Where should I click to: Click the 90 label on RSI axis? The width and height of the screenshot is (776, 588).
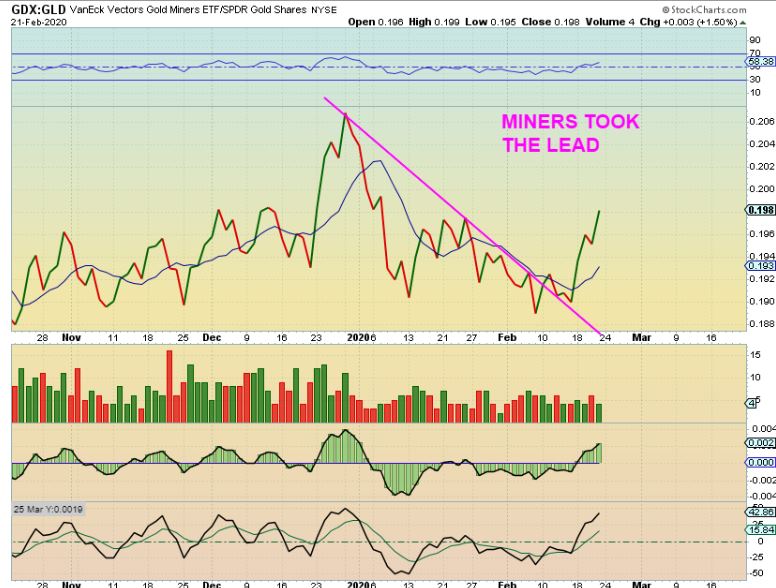[755, 40]
